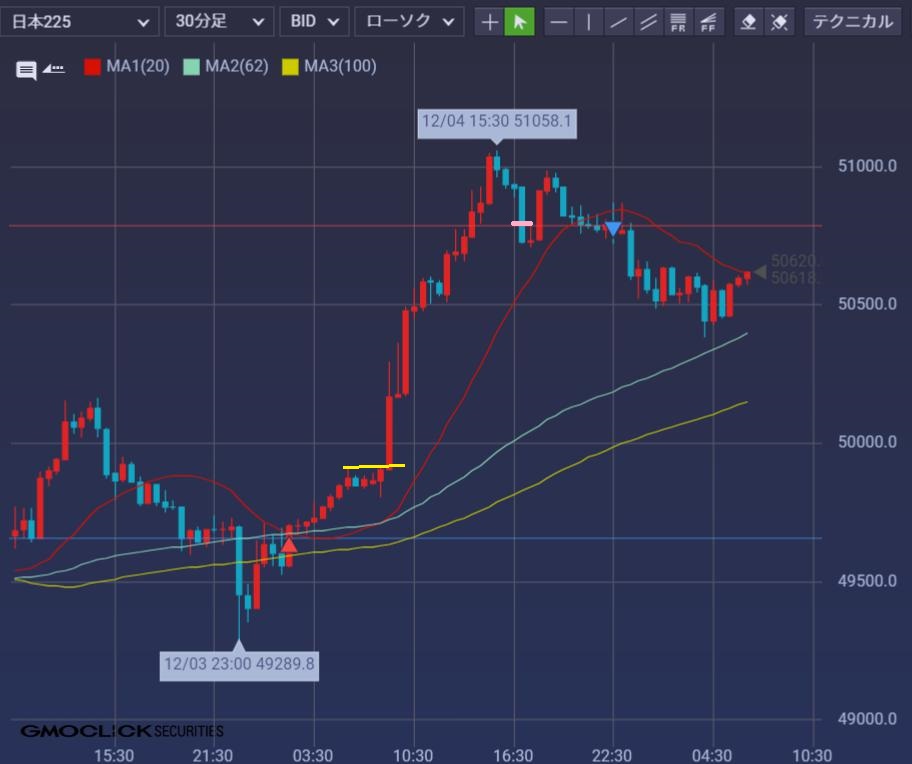Image resolution: width=912 pixels, height=764 pixels.
Task: Click the red MA1(20) color swatch
Action: pyautogui.click(x=92, y=67)
